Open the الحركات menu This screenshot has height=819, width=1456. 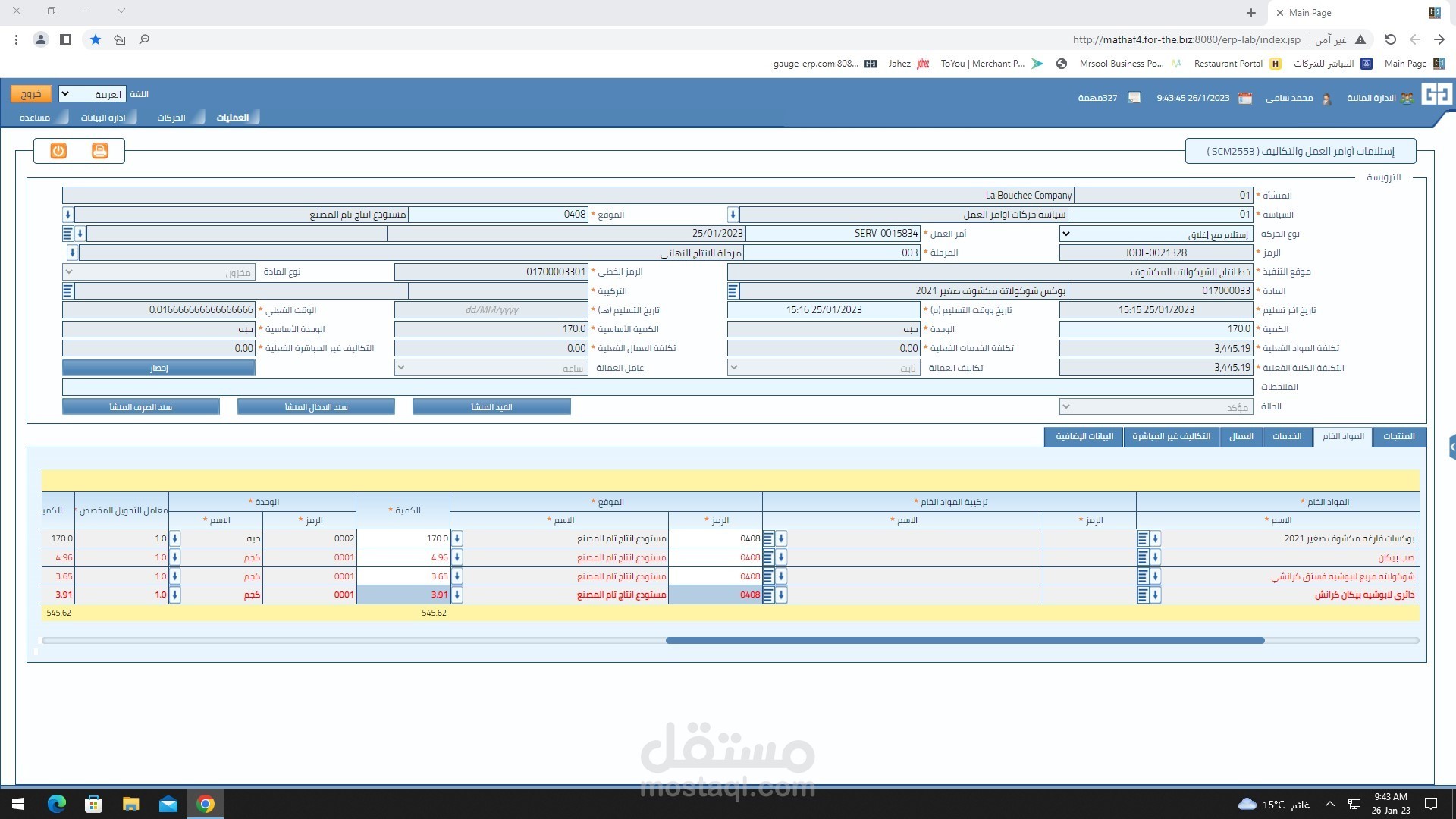(x=171, y=118)
